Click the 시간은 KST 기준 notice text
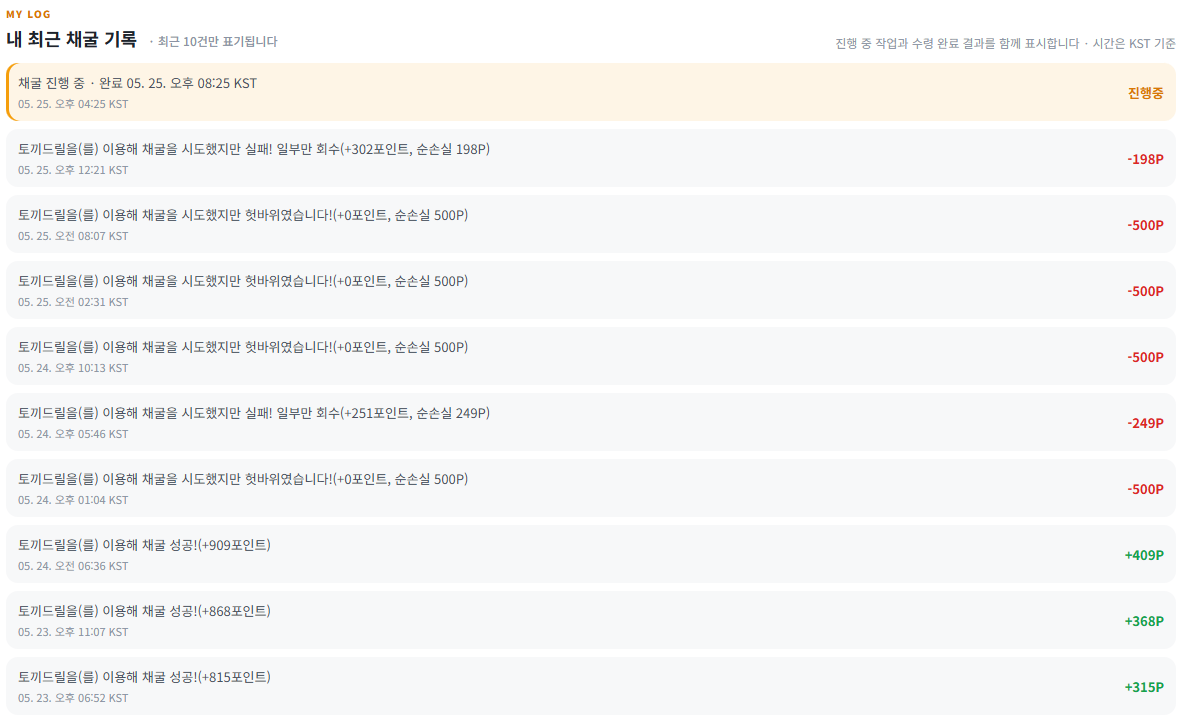Viewport: 1179px width, 723px height. (1133, 44)
